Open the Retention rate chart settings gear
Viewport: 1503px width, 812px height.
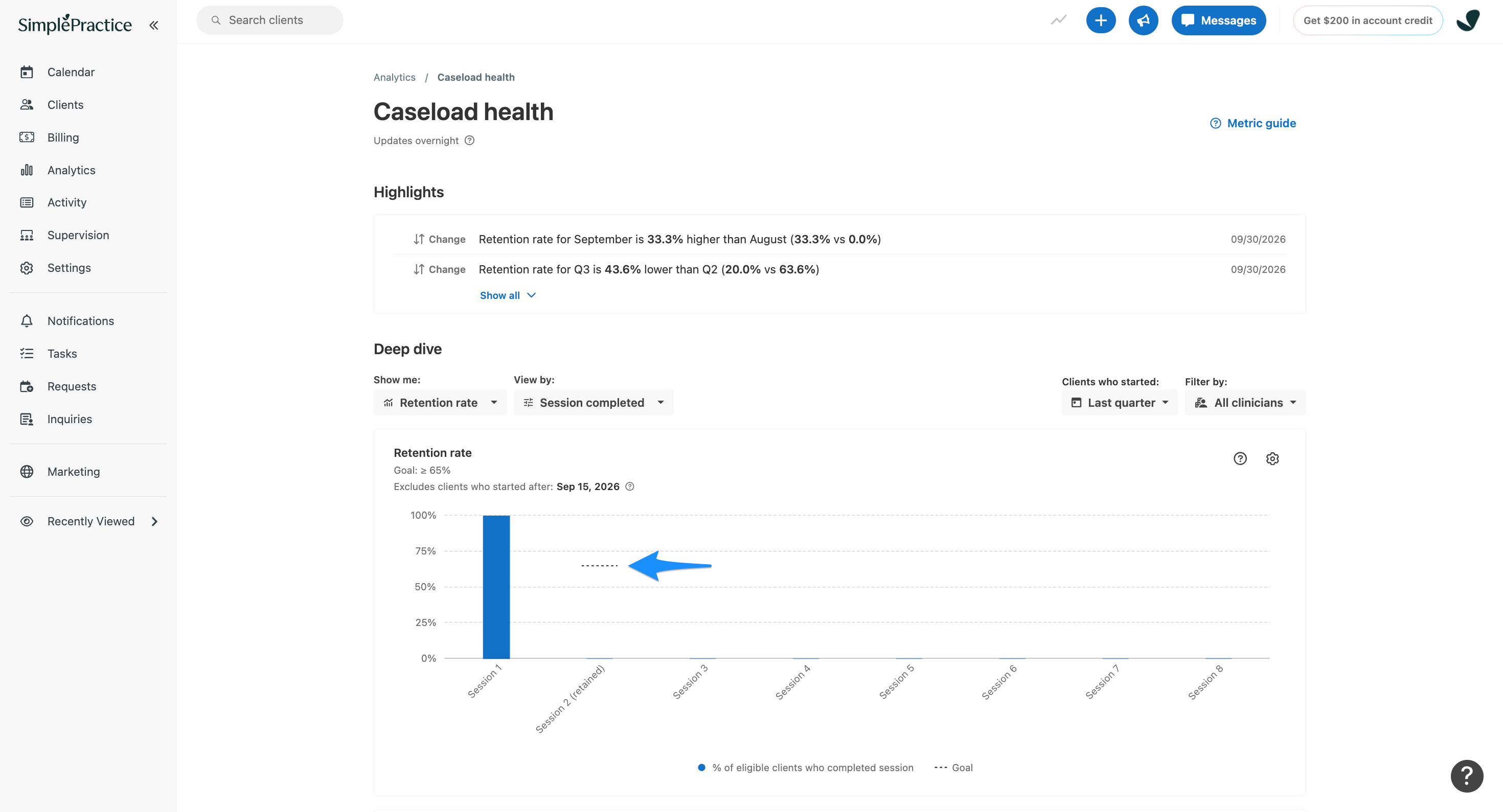click(1272, 458)
